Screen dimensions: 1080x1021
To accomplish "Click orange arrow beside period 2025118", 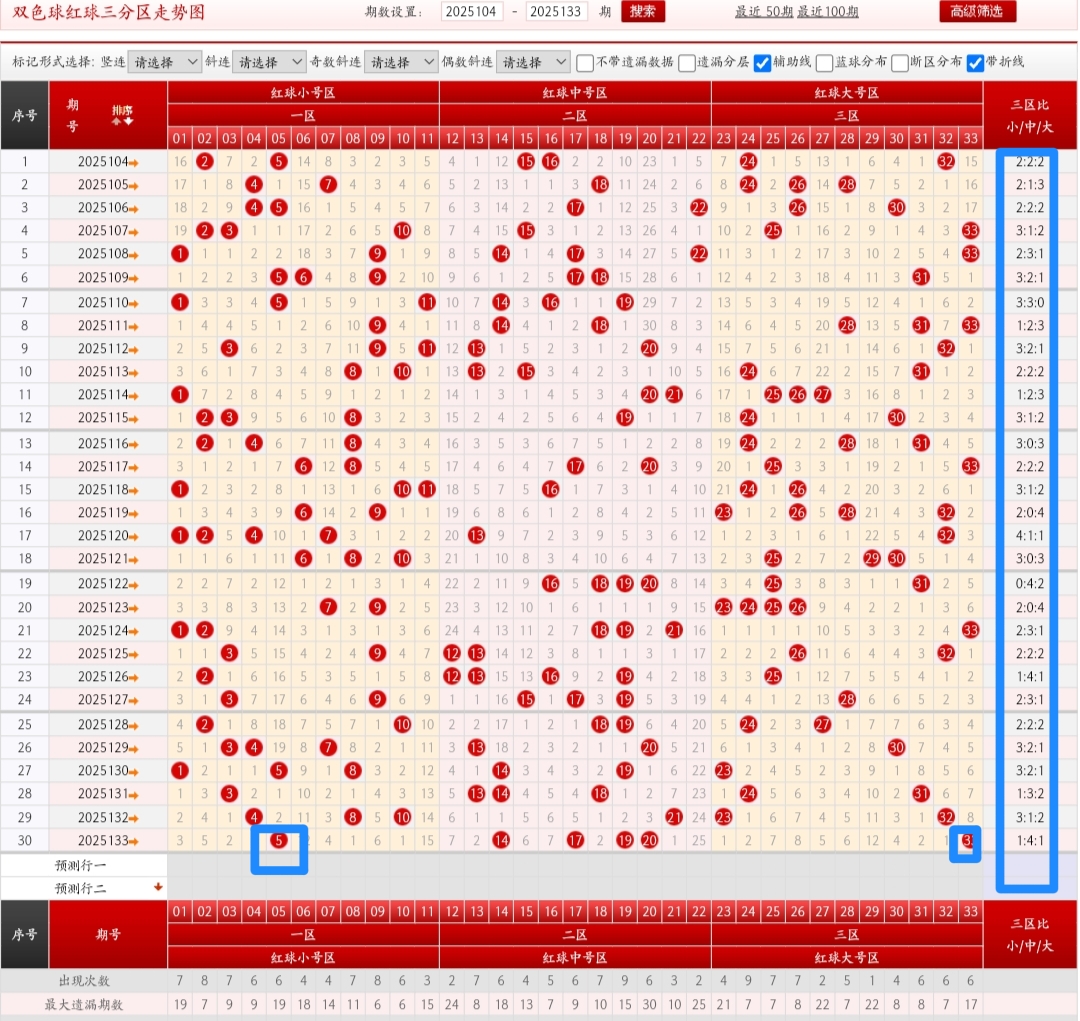I will click(134, 491).
